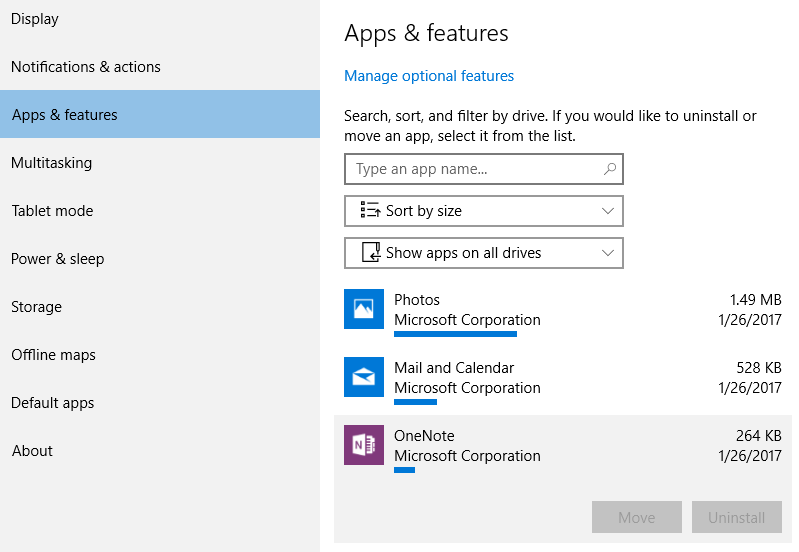Open the Show apps on all drives dropdown
Screen dimensions: 799x552
coord(484,253)
